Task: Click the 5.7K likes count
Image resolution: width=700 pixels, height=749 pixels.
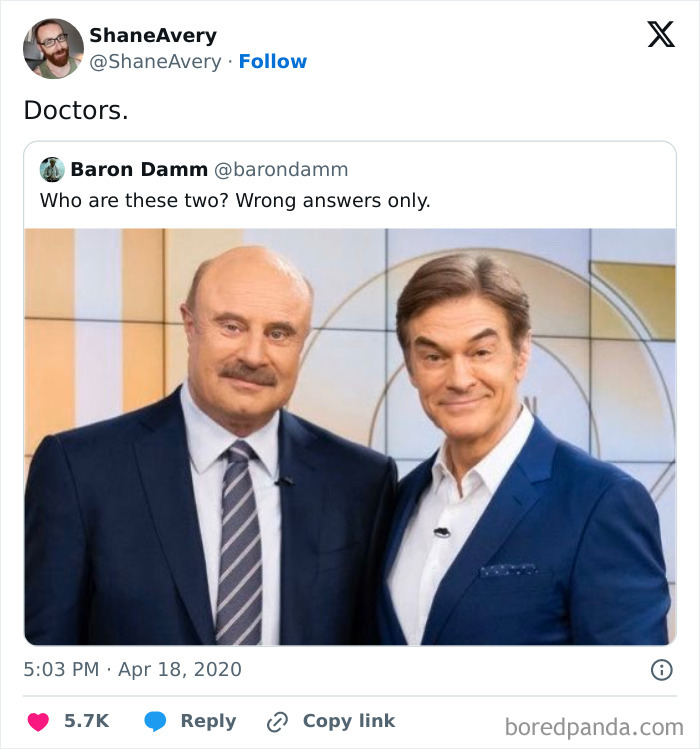Action: click(86, 721)
